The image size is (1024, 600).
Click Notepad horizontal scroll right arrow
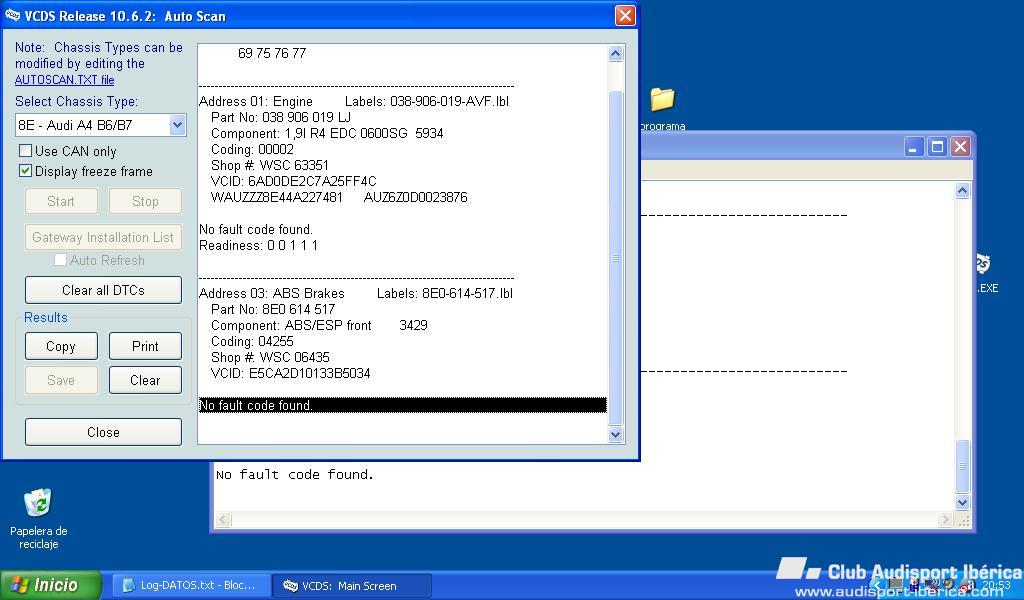click(945, 520)
